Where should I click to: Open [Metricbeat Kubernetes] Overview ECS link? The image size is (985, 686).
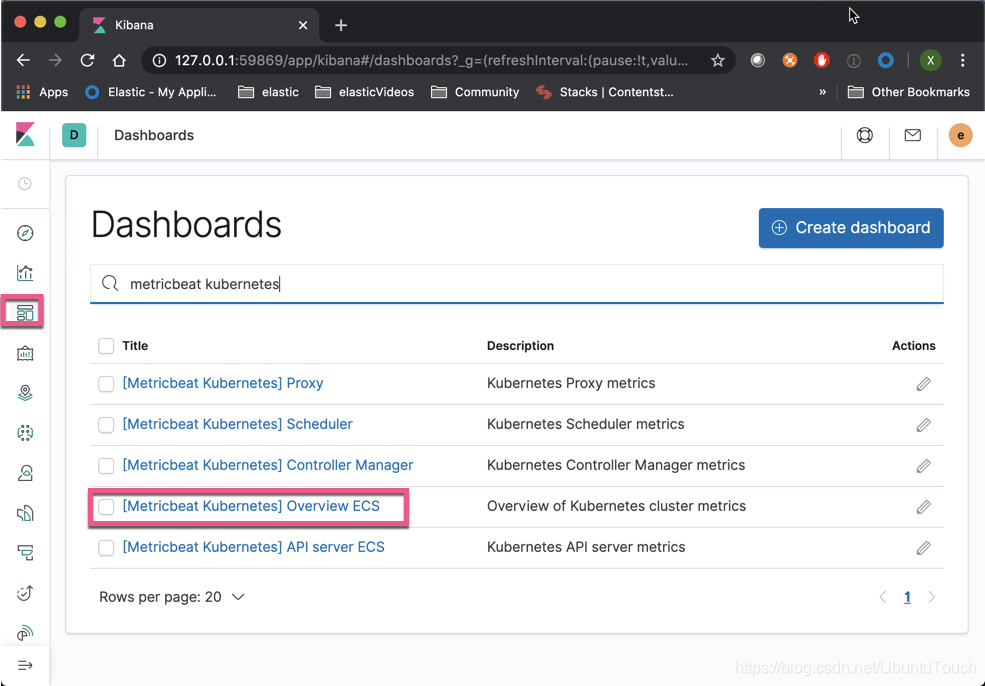251,506
